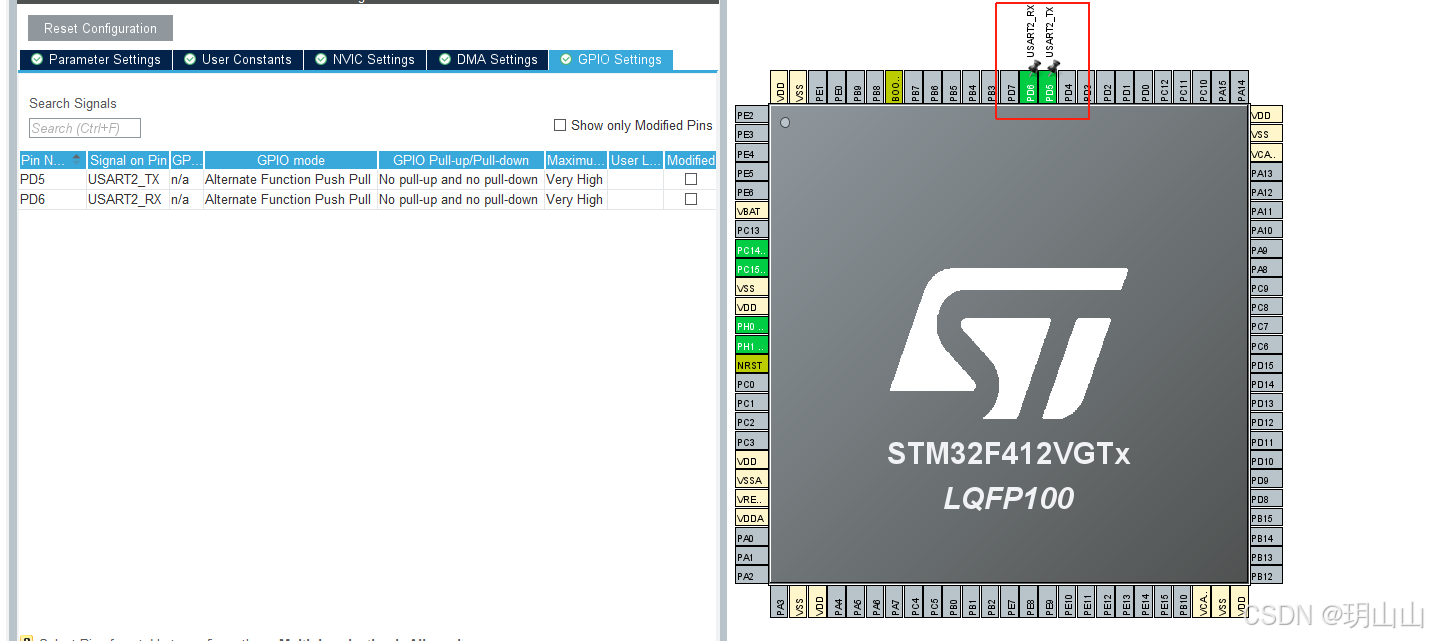This screenshot has height=641, width=1430.
Task: Check the Modified checkbox for PD5 row
Action: pos(690,179)
